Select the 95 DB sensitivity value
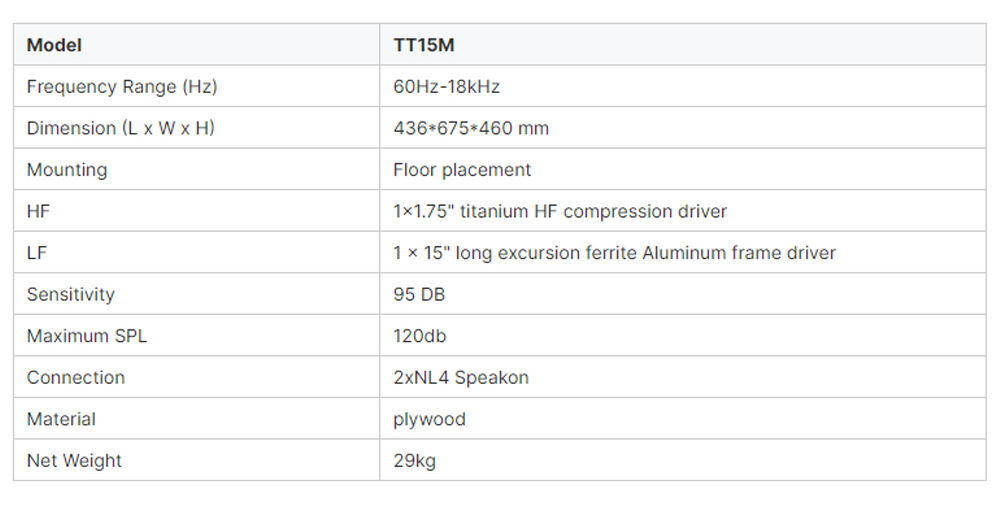Image resolution: width=1000 pixels, height=506 pixels. tap(419, 294)
